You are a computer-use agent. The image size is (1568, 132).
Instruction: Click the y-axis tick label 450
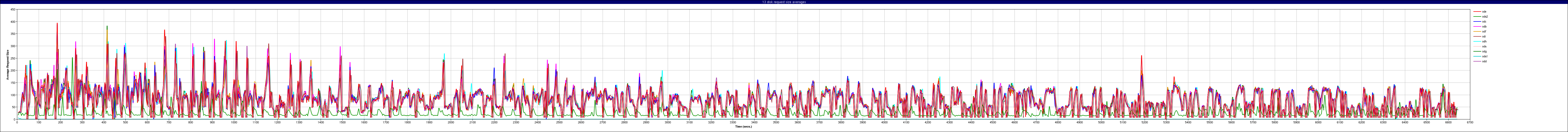[x=13, y=10]
